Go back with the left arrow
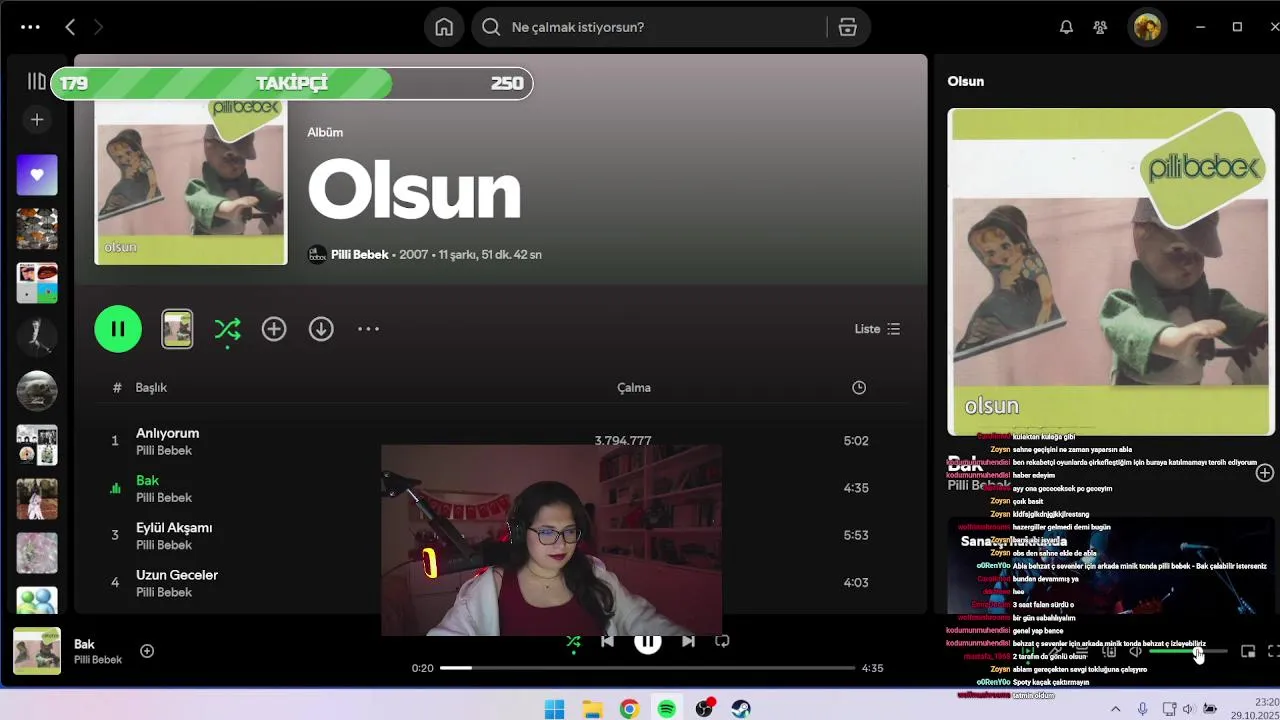The height and width of the screenshot is (720, 1280). (70, 27)
